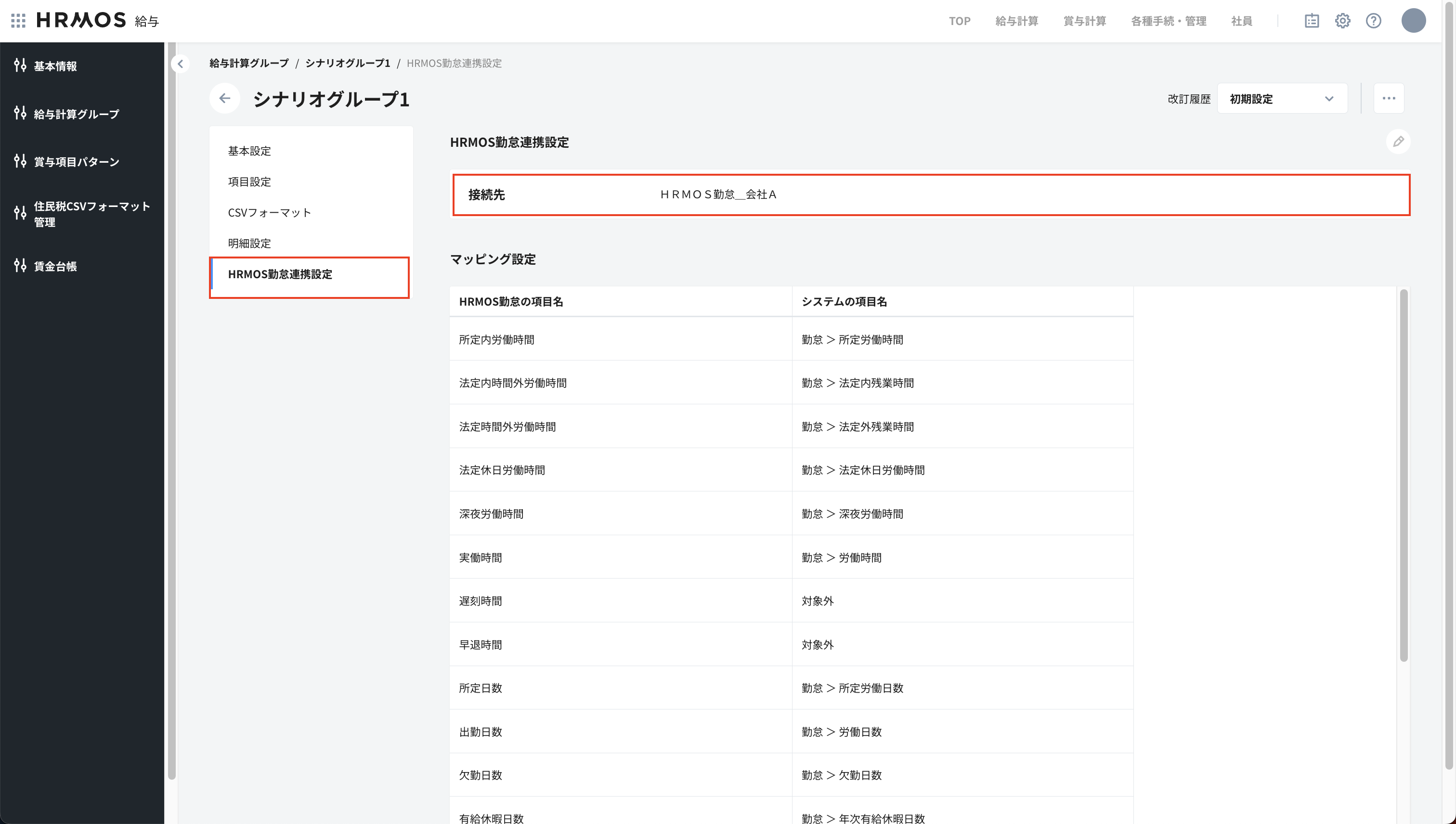1456x824 pixels.
Task: Open the settings gear icon
Action: pyautogui.click(x=1343, y=21)
